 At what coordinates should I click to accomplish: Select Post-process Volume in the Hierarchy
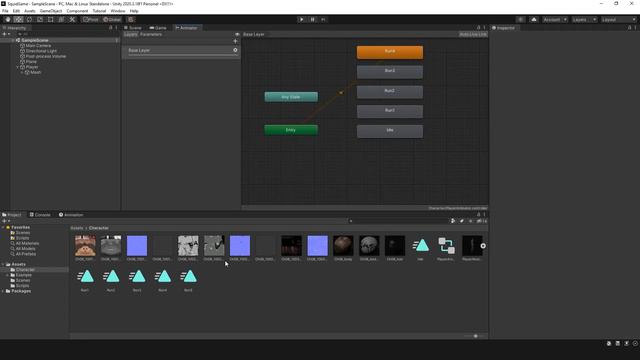pyautogui.click(x=46, y=56)
